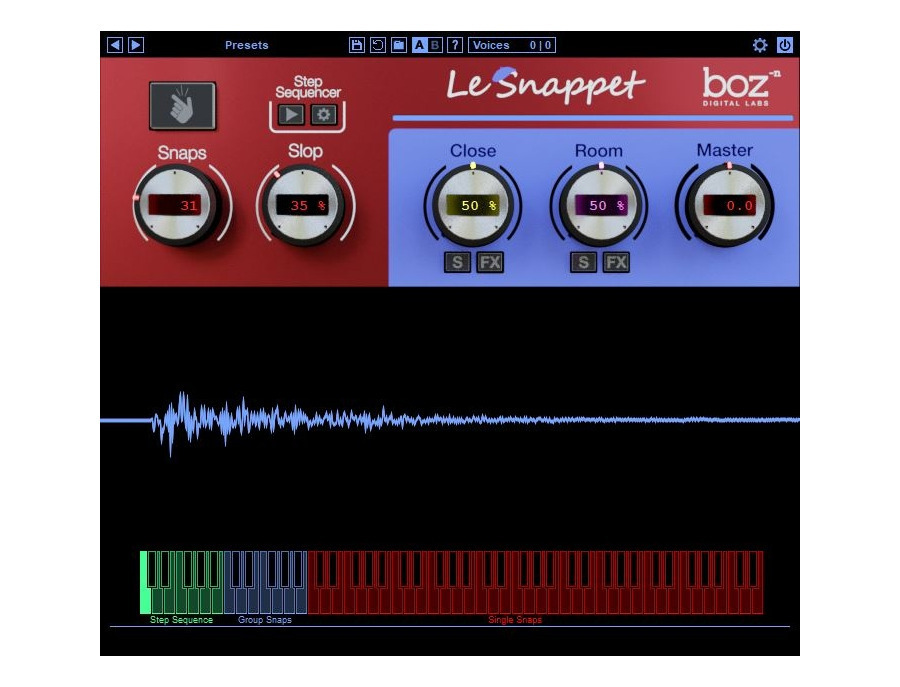This screenshot has height=687, width=900.
Task: Open the Presets menu
Action: point(246,45)
